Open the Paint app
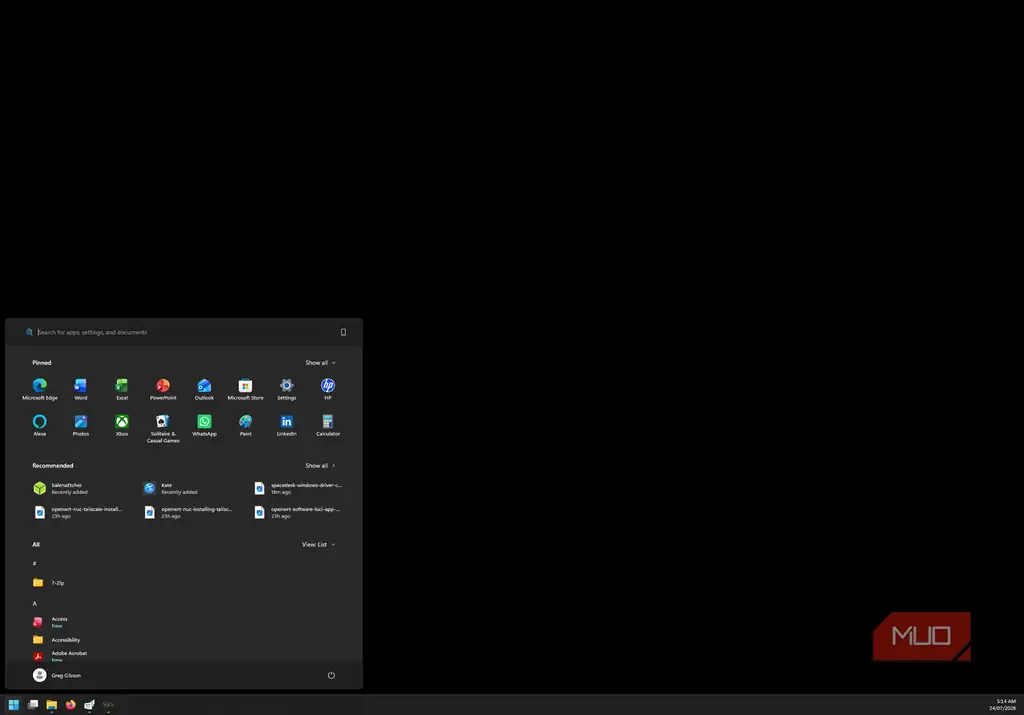Viewport: 1024px width, 715px height. coord(246,424)
